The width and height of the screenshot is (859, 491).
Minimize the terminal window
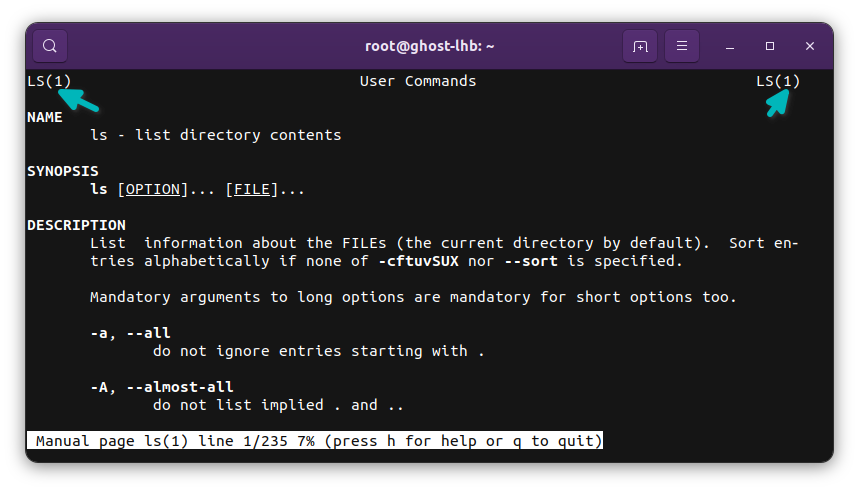[730, 47]
